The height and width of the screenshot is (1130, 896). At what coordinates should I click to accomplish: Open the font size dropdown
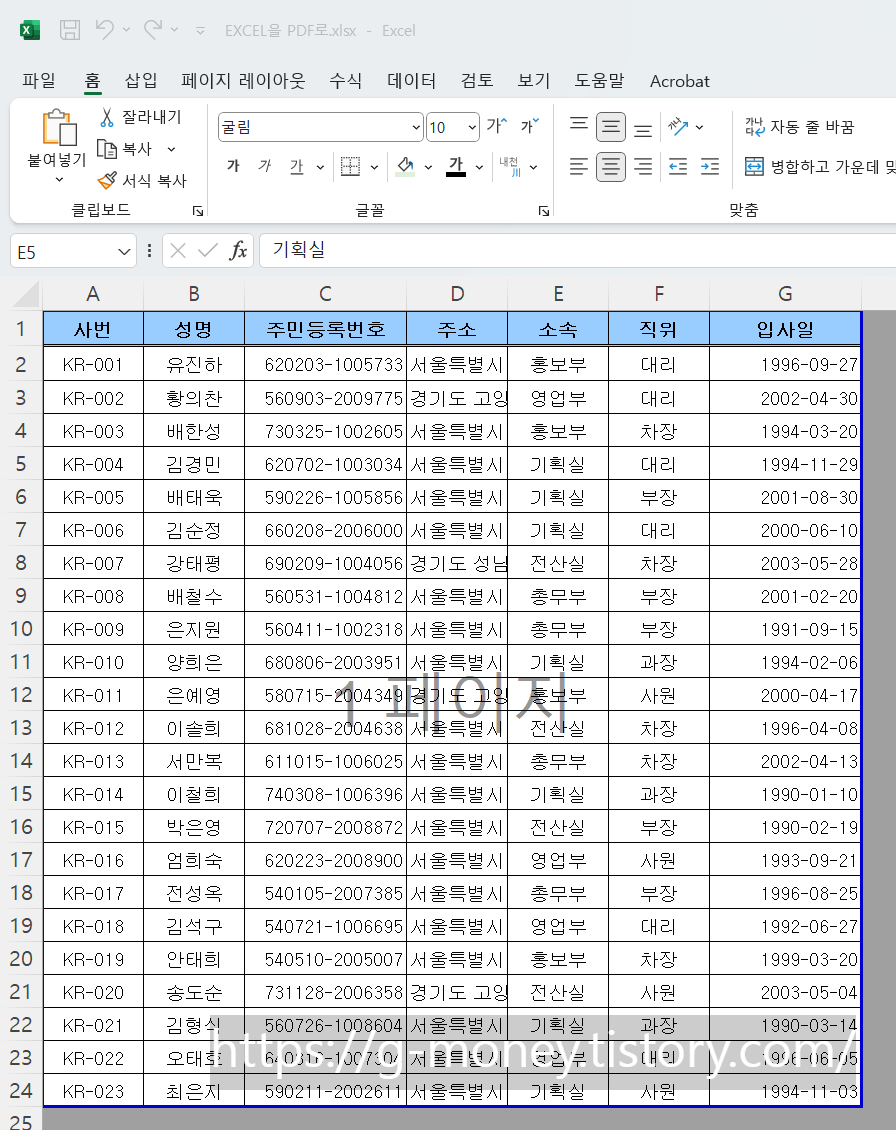coord(471,128)
